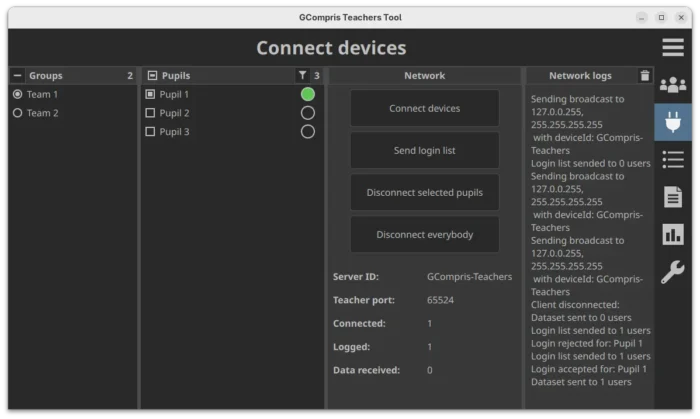This screenshot has height=419, width=700.
Task: Click Pupil 1's green connection status circle
Action: (x=307, y=94)
